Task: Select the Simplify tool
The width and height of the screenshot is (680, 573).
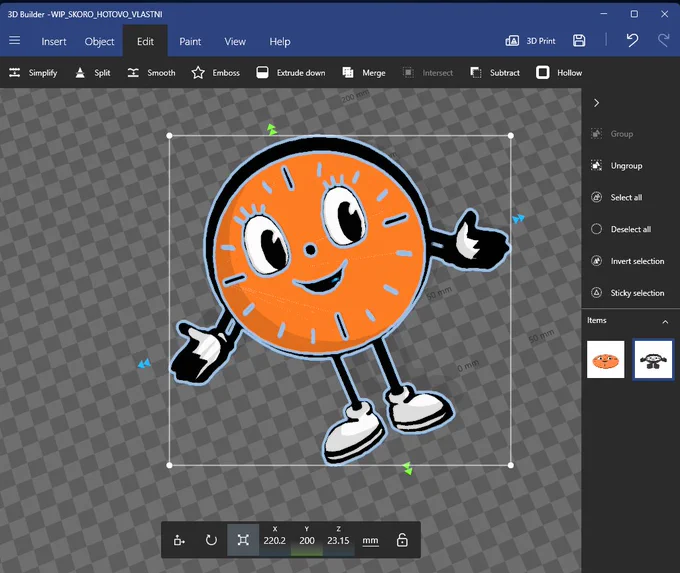Action: 33,73
